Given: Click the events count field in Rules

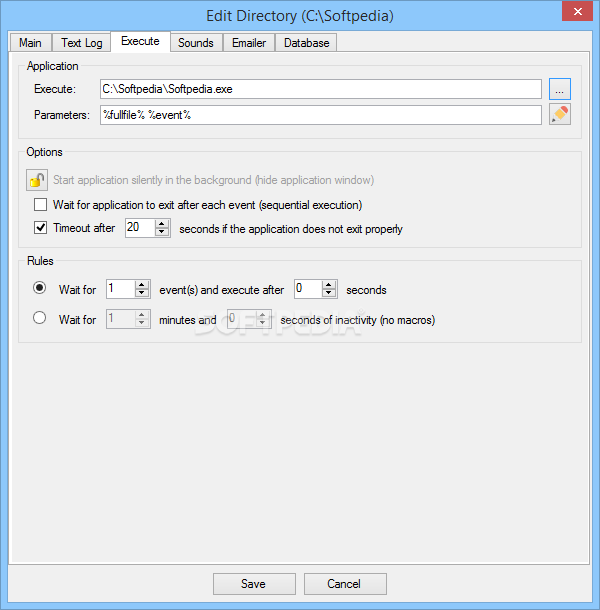Looking at the screenshot, I should 121,289.
